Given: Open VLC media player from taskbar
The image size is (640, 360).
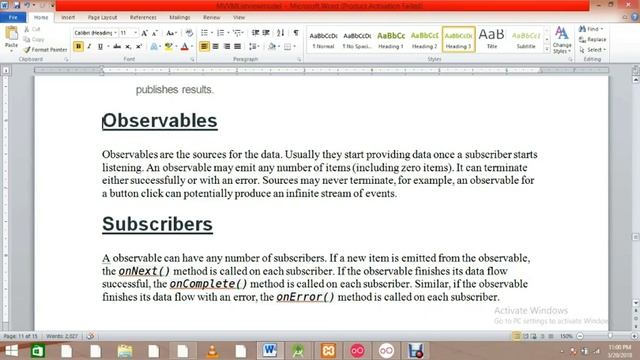Looking at the screenshot, I should coord(212,351).
